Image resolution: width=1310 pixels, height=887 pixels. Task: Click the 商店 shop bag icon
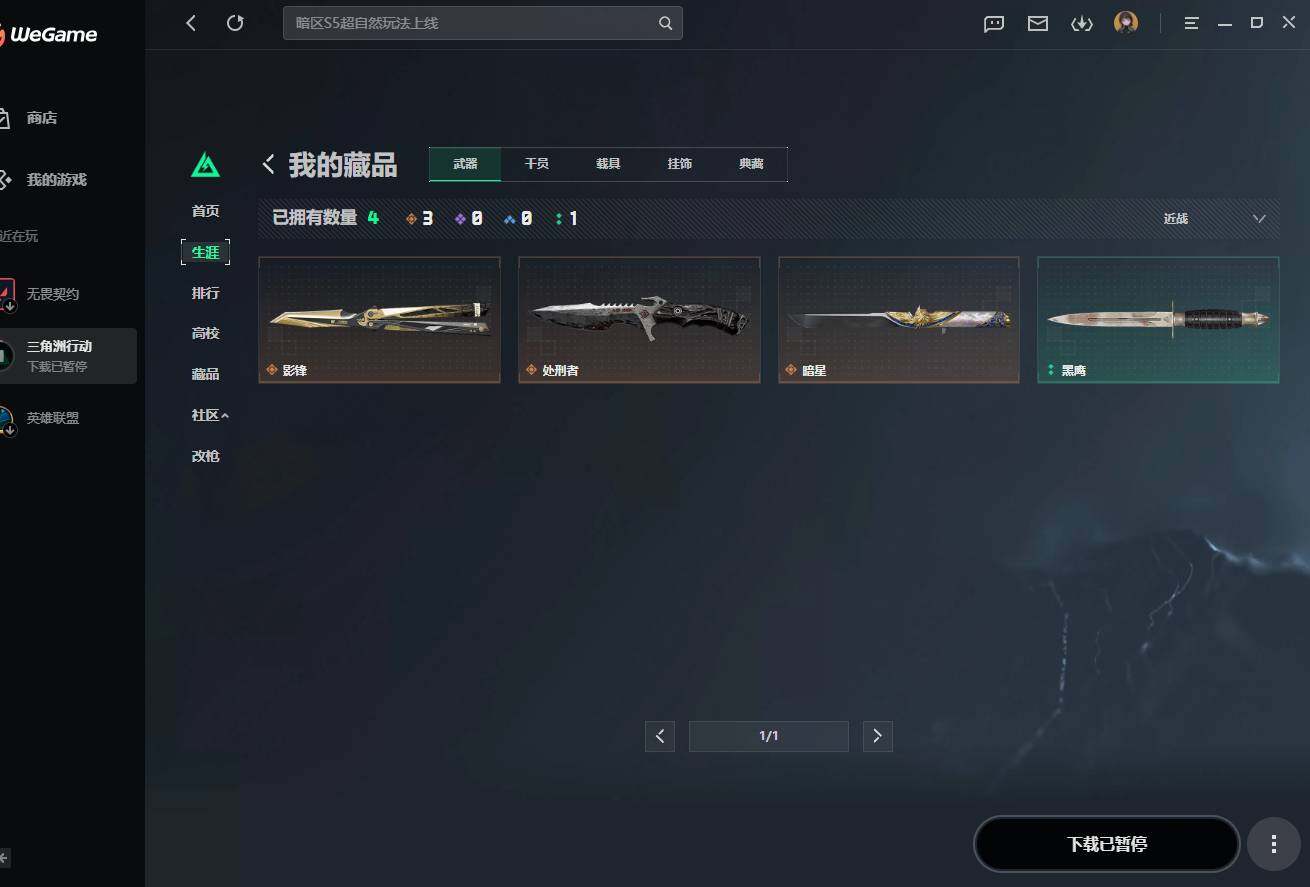(x=5, y=118)
